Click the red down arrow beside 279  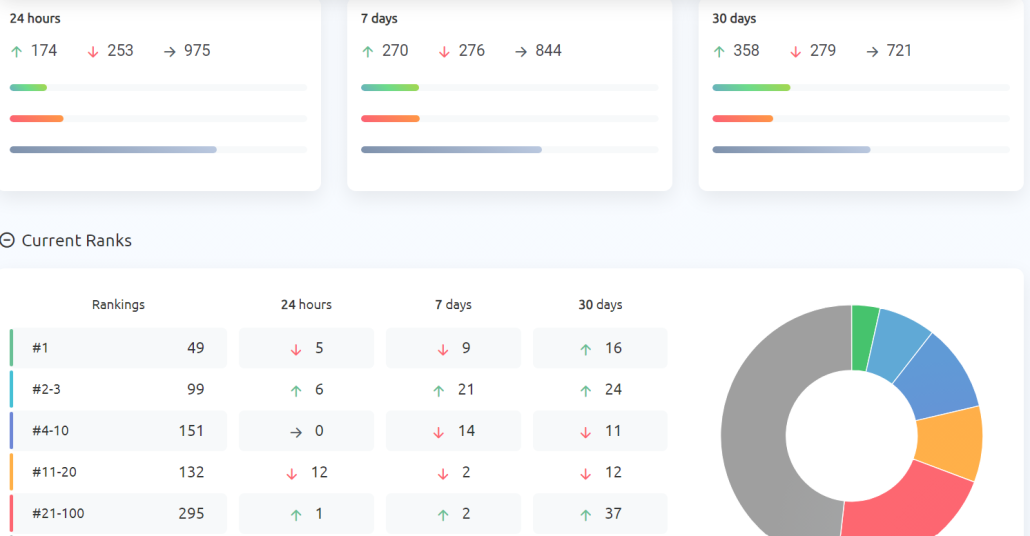pos(795,51)
